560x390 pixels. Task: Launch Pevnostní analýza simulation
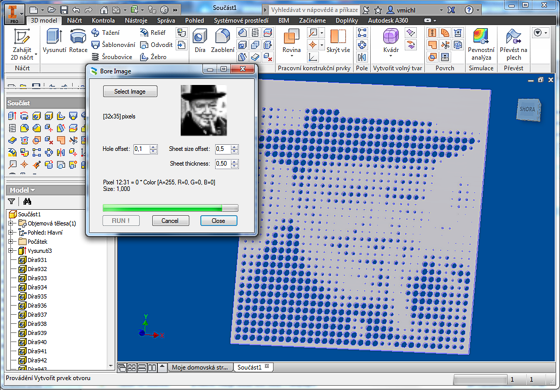coord(481,44)
